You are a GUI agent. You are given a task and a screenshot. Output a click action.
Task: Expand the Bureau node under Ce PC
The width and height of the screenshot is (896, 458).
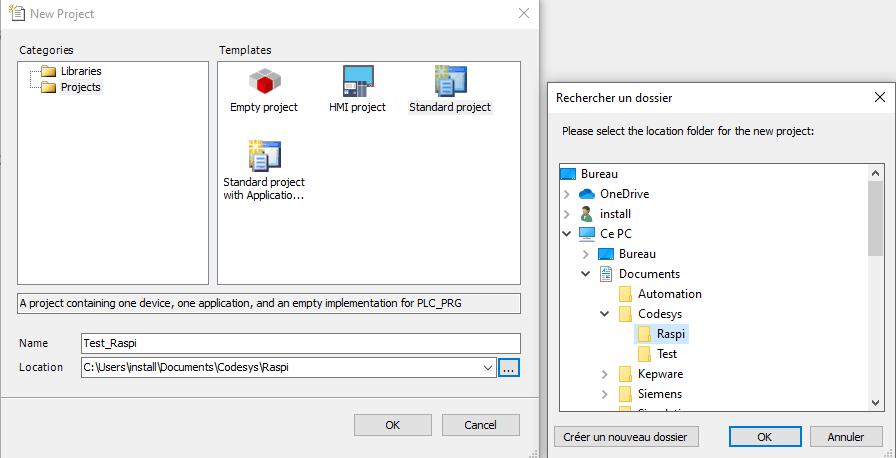(585, 254)
